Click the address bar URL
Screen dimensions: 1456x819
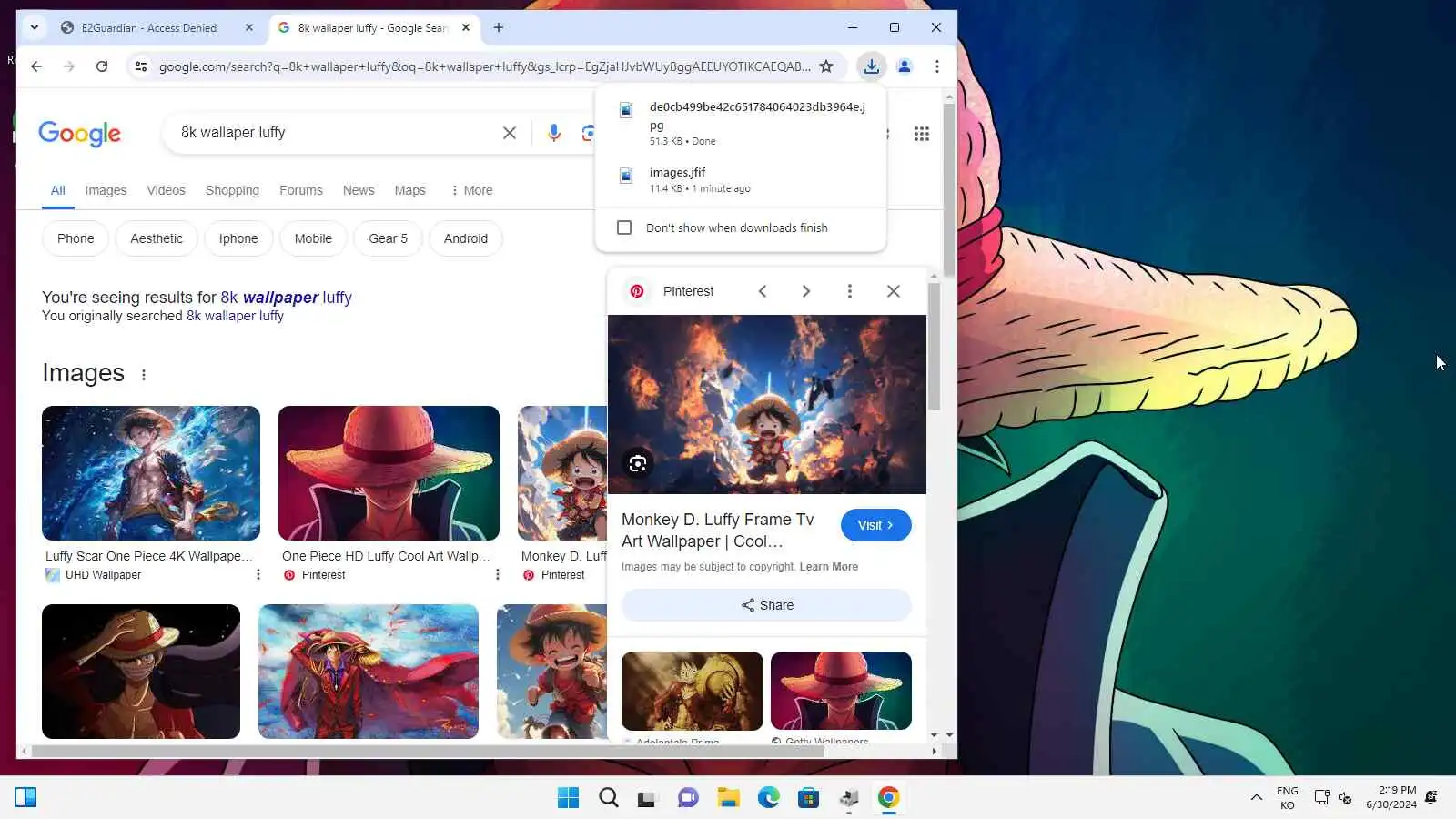point(484,66)
